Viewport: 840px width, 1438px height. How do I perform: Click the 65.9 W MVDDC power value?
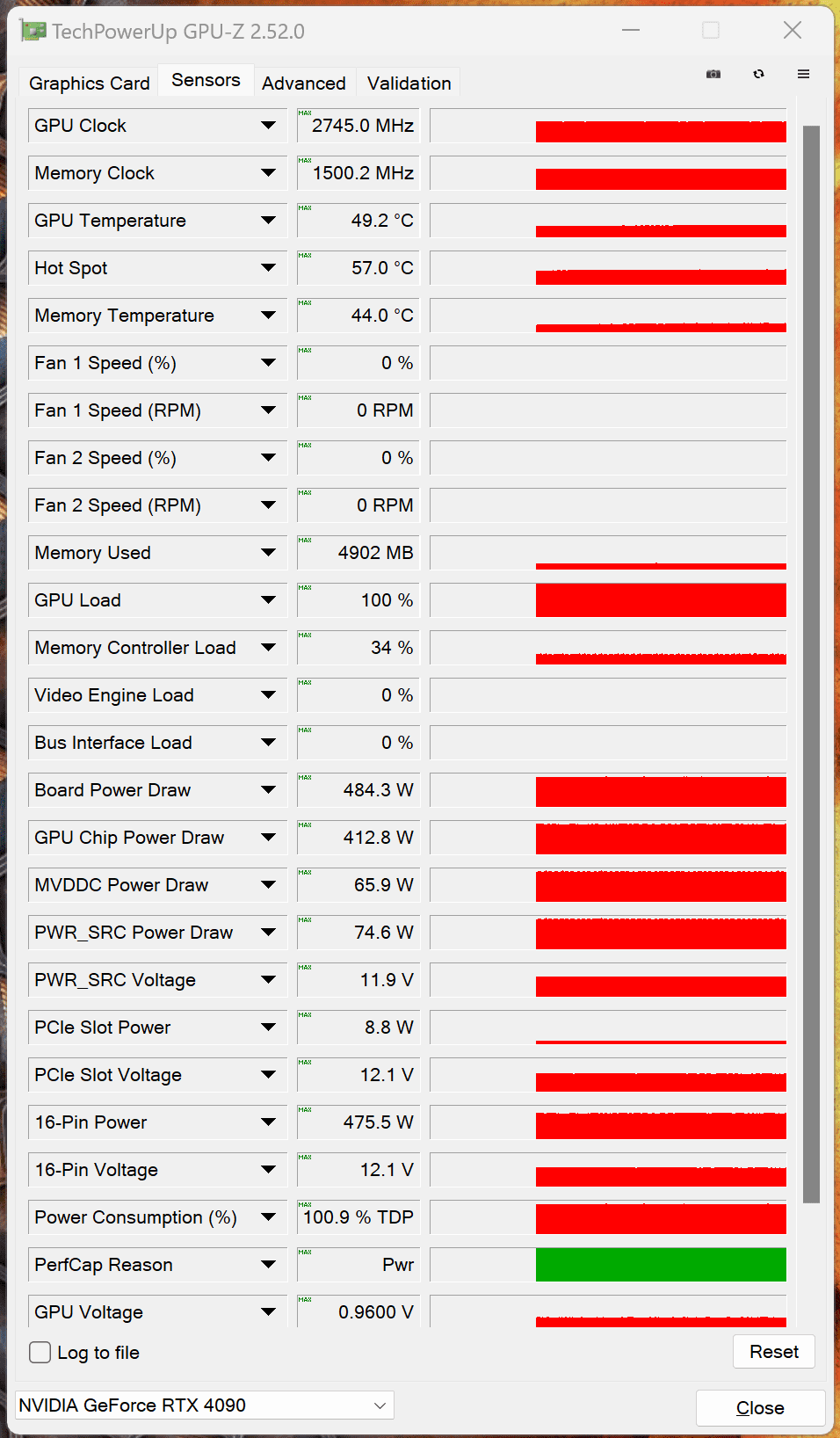pyautogui.click(x=358, y=885)
